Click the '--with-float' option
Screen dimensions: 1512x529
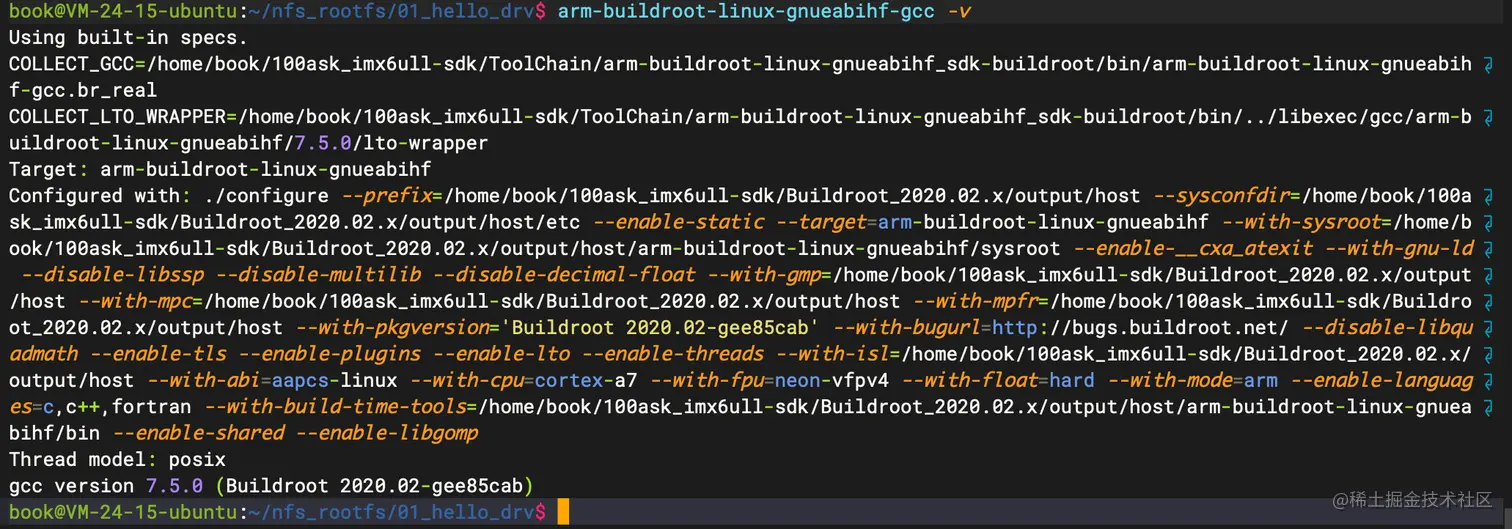(x=969, y=380)
